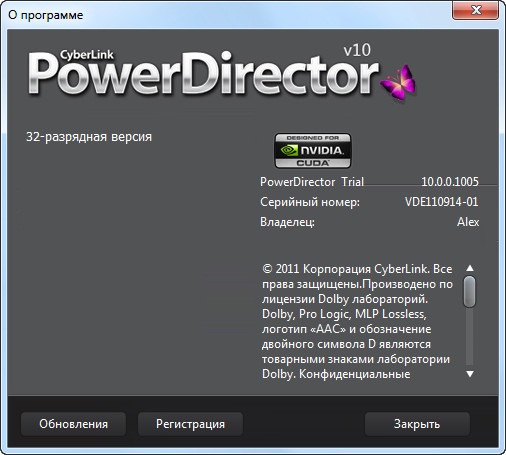Click the purple butterfly logo
Viewport: 506px width, 455px height.
399,82
